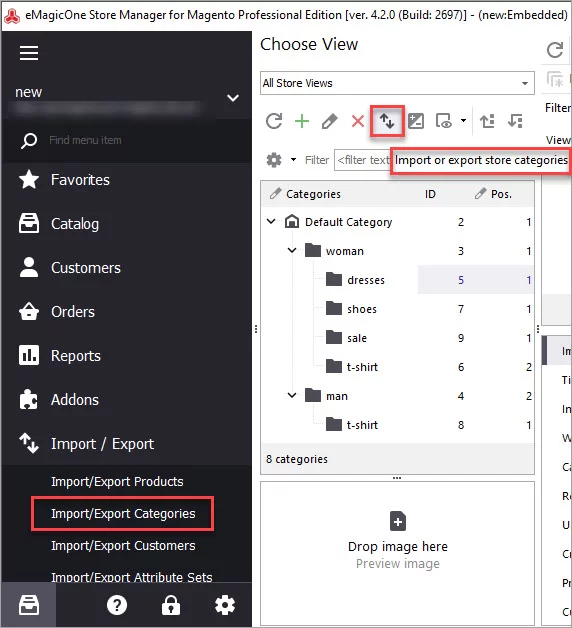Click the Reports bar chart icon

29,355
